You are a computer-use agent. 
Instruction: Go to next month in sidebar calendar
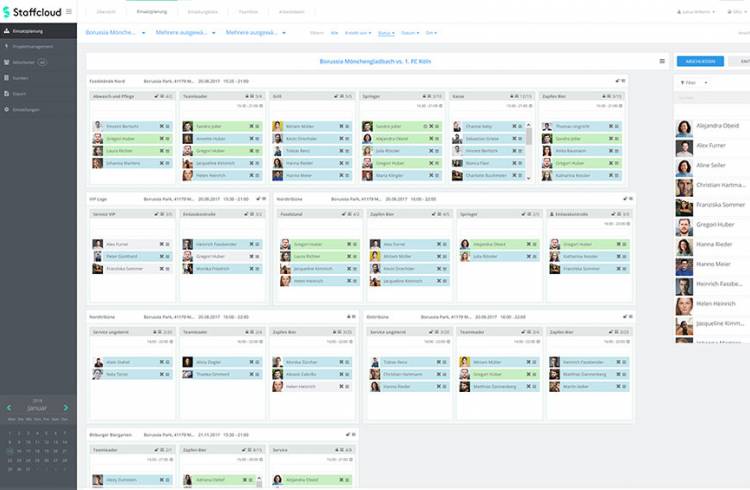point(66,408)
